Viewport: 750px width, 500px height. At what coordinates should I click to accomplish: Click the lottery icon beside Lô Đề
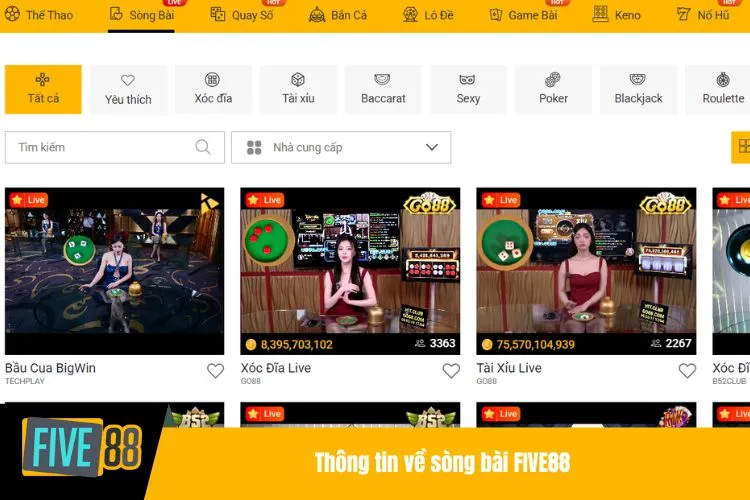click(x=410, y=14)
